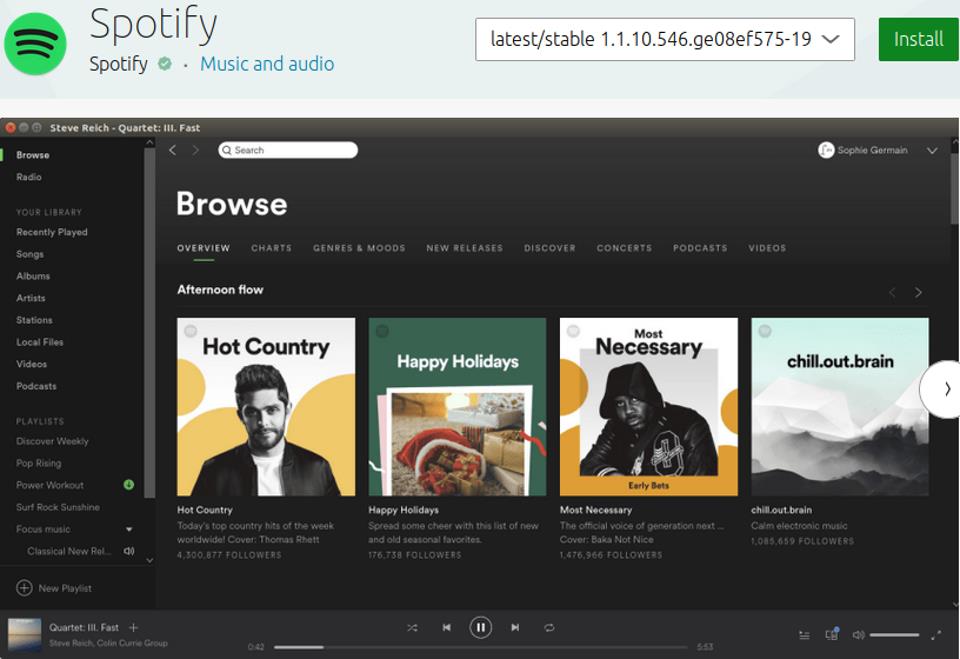Image resolution: width=960 pixels, height=659 pixels.
Task: Skip to next track
Action: 515,628
